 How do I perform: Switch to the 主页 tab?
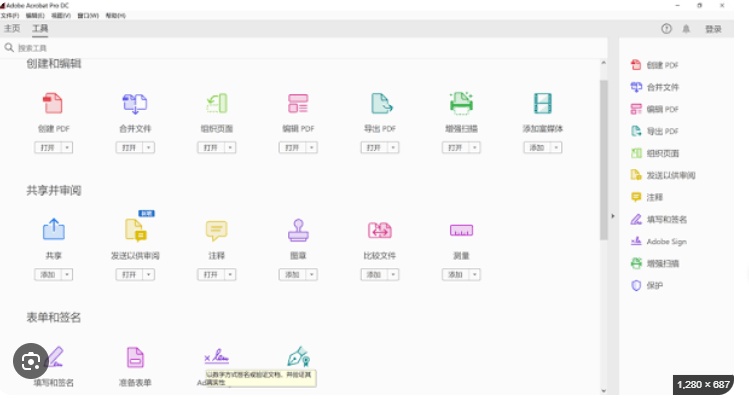pyautogui.click(x=12, y=29)
